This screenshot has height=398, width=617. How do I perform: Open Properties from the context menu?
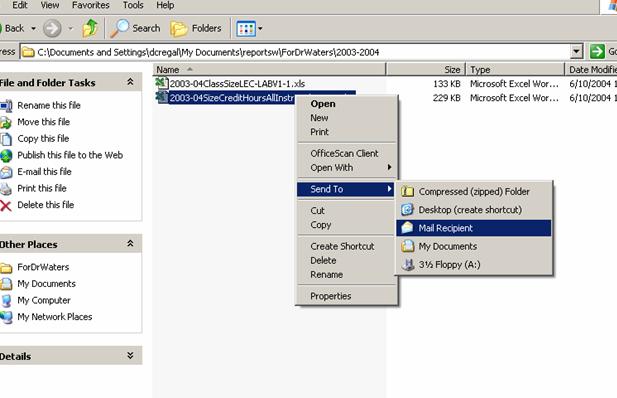point(346,296)
